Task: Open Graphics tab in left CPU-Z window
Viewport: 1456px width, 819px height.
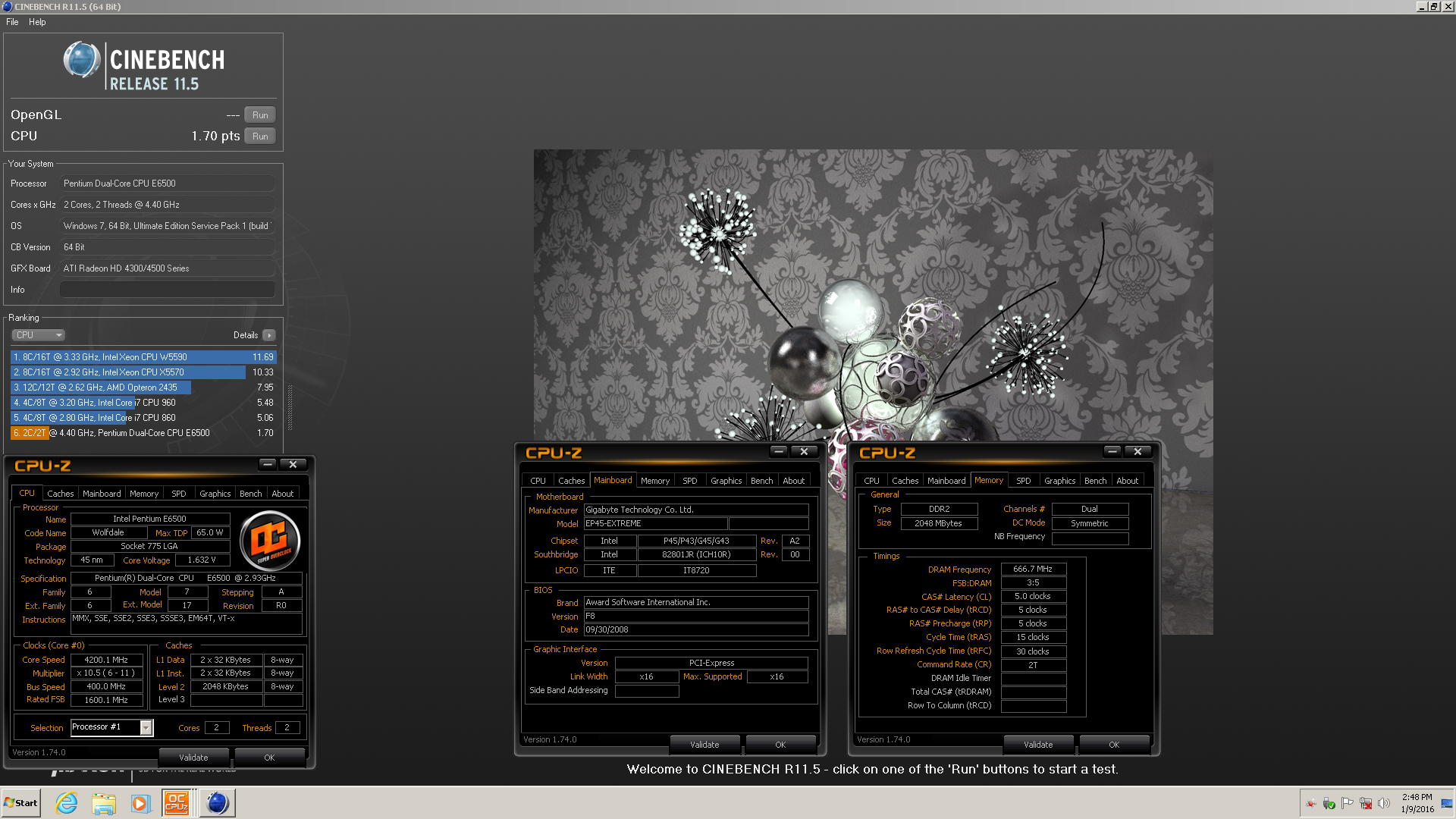Action: coord(215,494)
